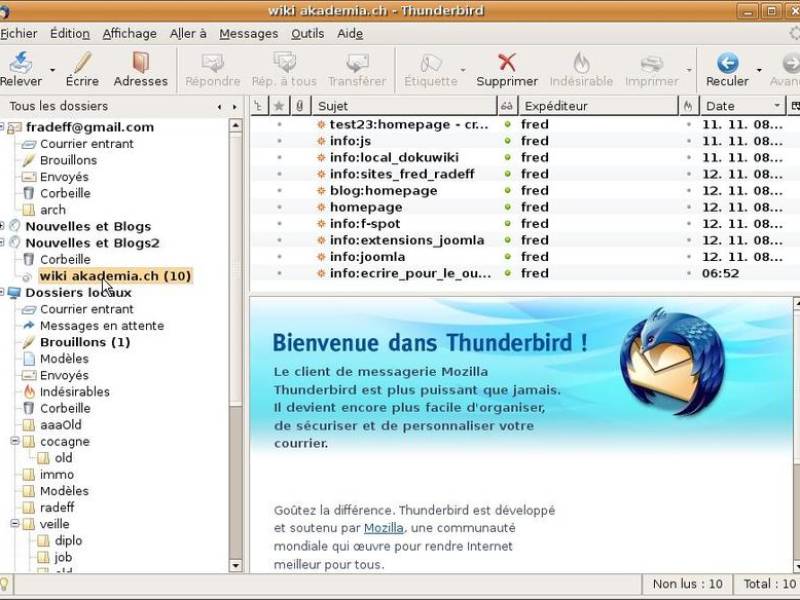Click folder pane scrollbar down arrow
The image size is (800, 600).
coord(236,565)
